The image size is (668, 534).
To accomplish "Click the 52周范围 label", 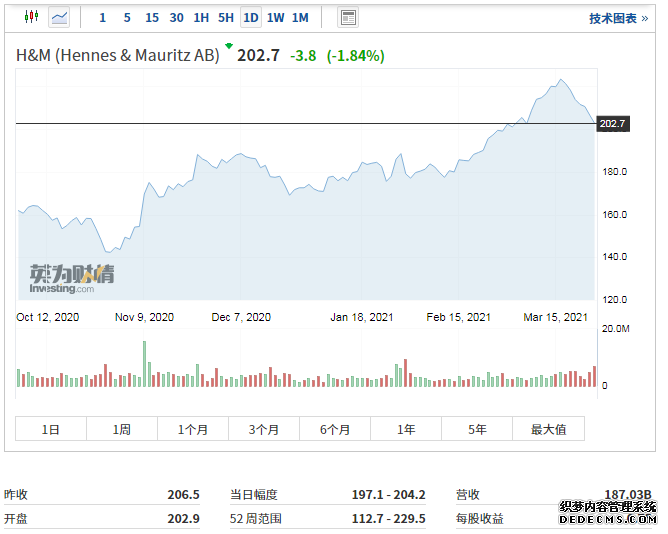I will tap(256, 519).
